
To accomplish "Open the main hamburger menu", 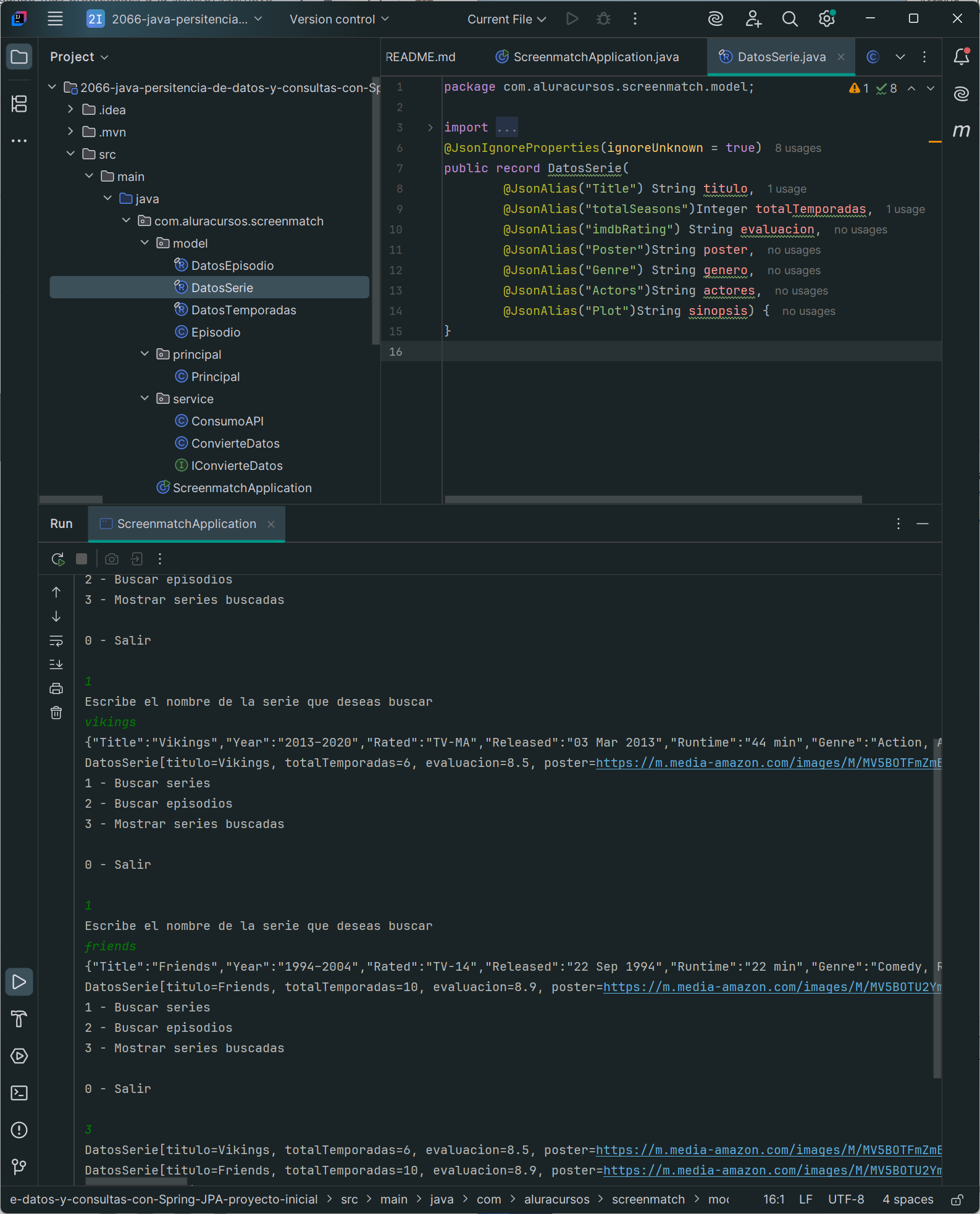I will click(x=55, y=19).
